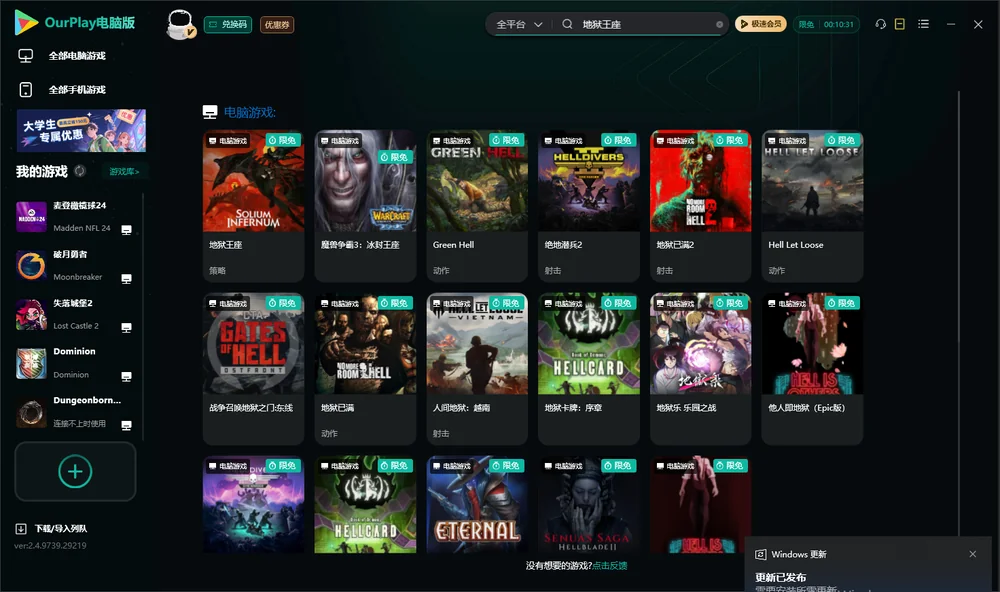The height and width of the screenshot is (592, 1000).
Task: Open the Solium Infernum 地狱王座 game card
Action: pyautogui.click(x=253, y=206)
